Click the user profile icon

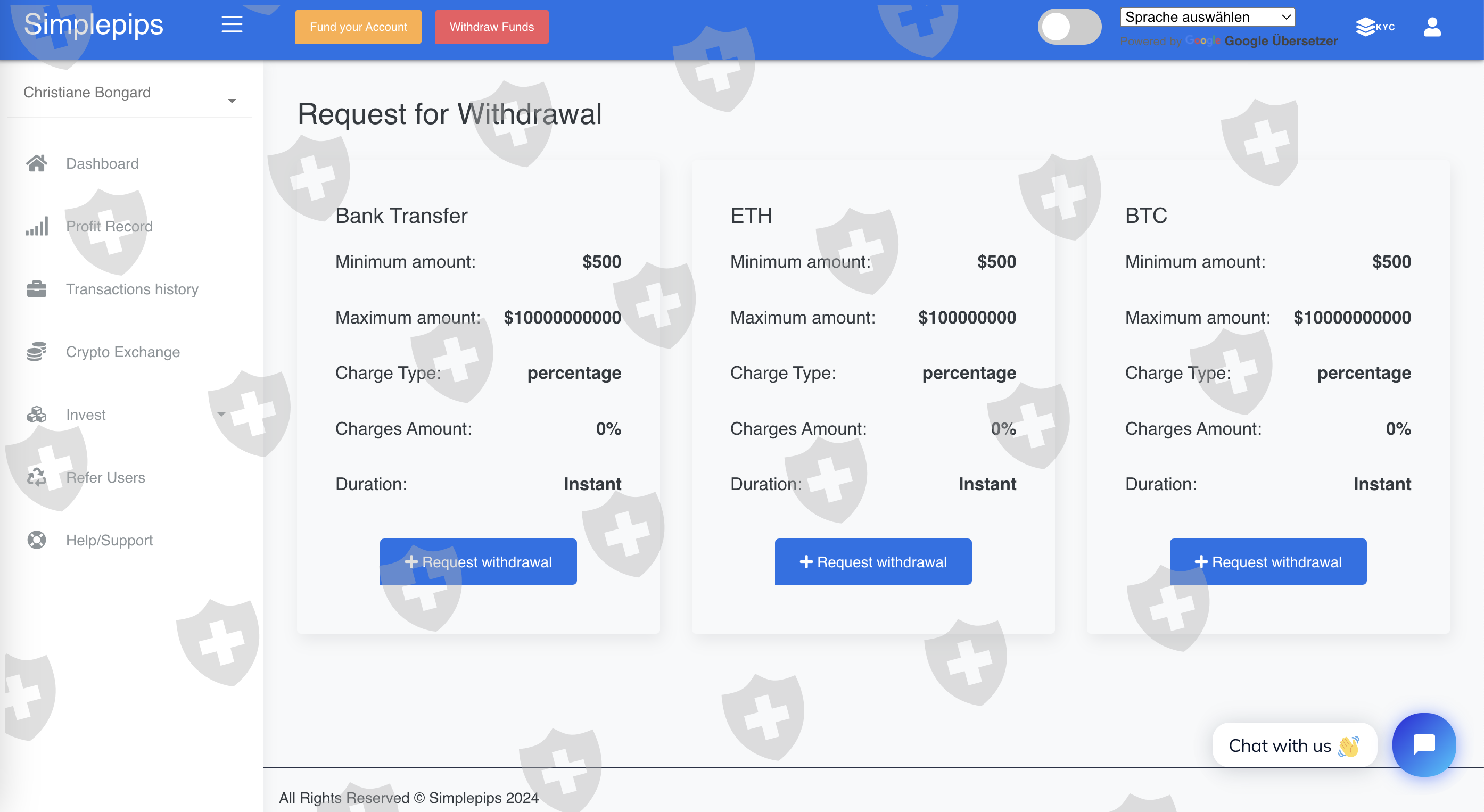pos(1432,27)
